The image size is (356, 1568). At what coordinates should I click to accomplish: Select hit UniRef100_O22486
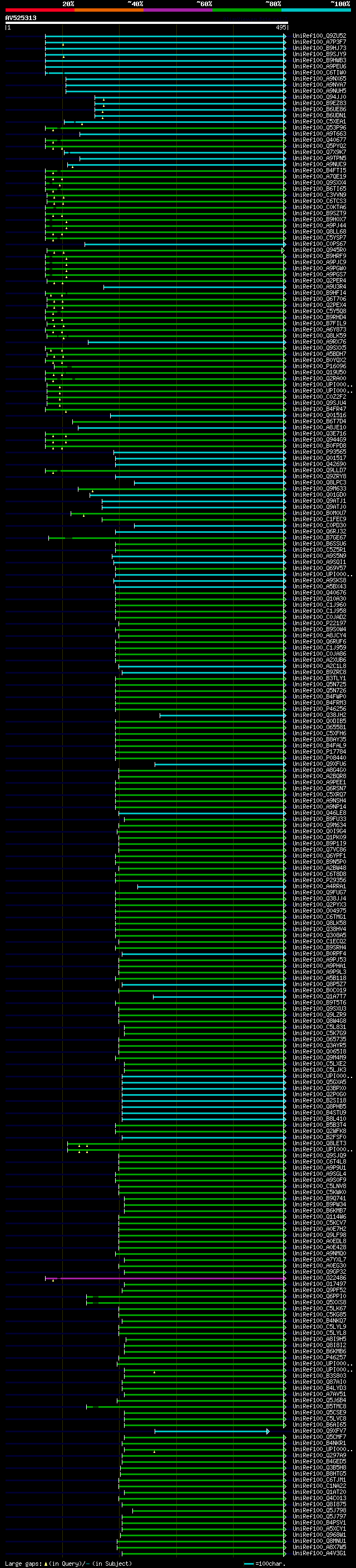[319, 1278]
